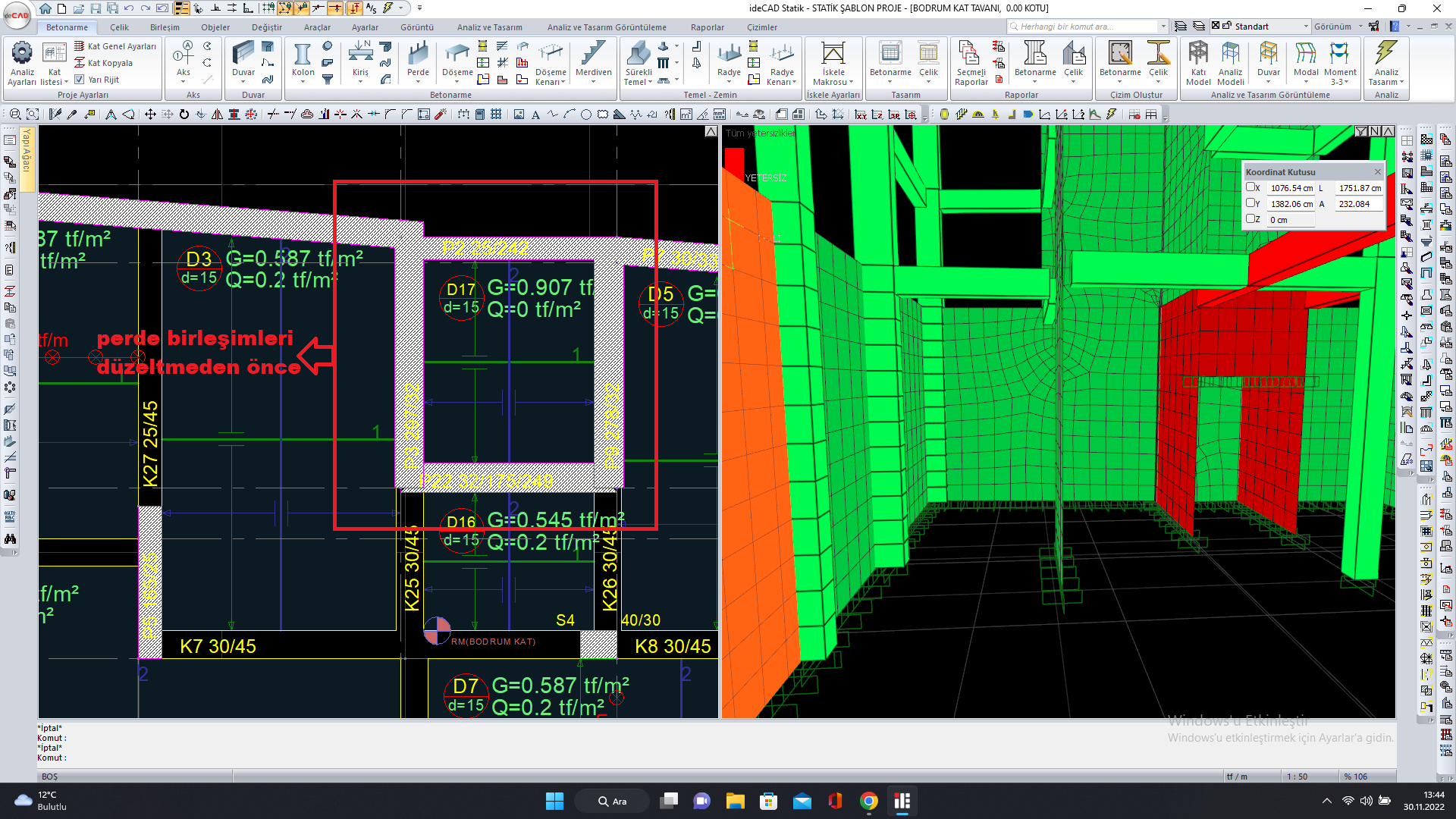Open the Görünüm dropdown
This screenshot has height=819, width=1456.
[x=1338, y=27]
